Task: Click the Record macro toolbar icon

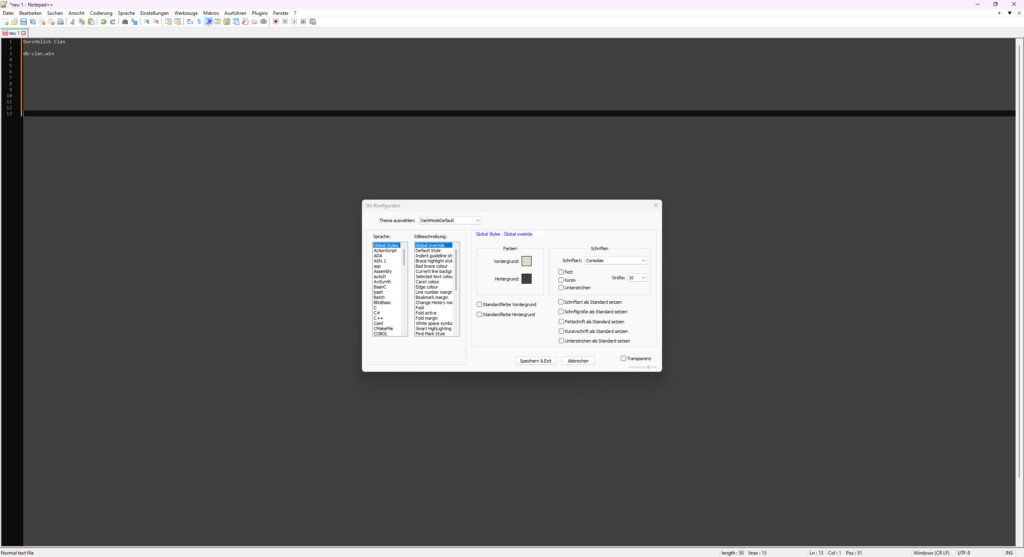Action: click(276, 21)
